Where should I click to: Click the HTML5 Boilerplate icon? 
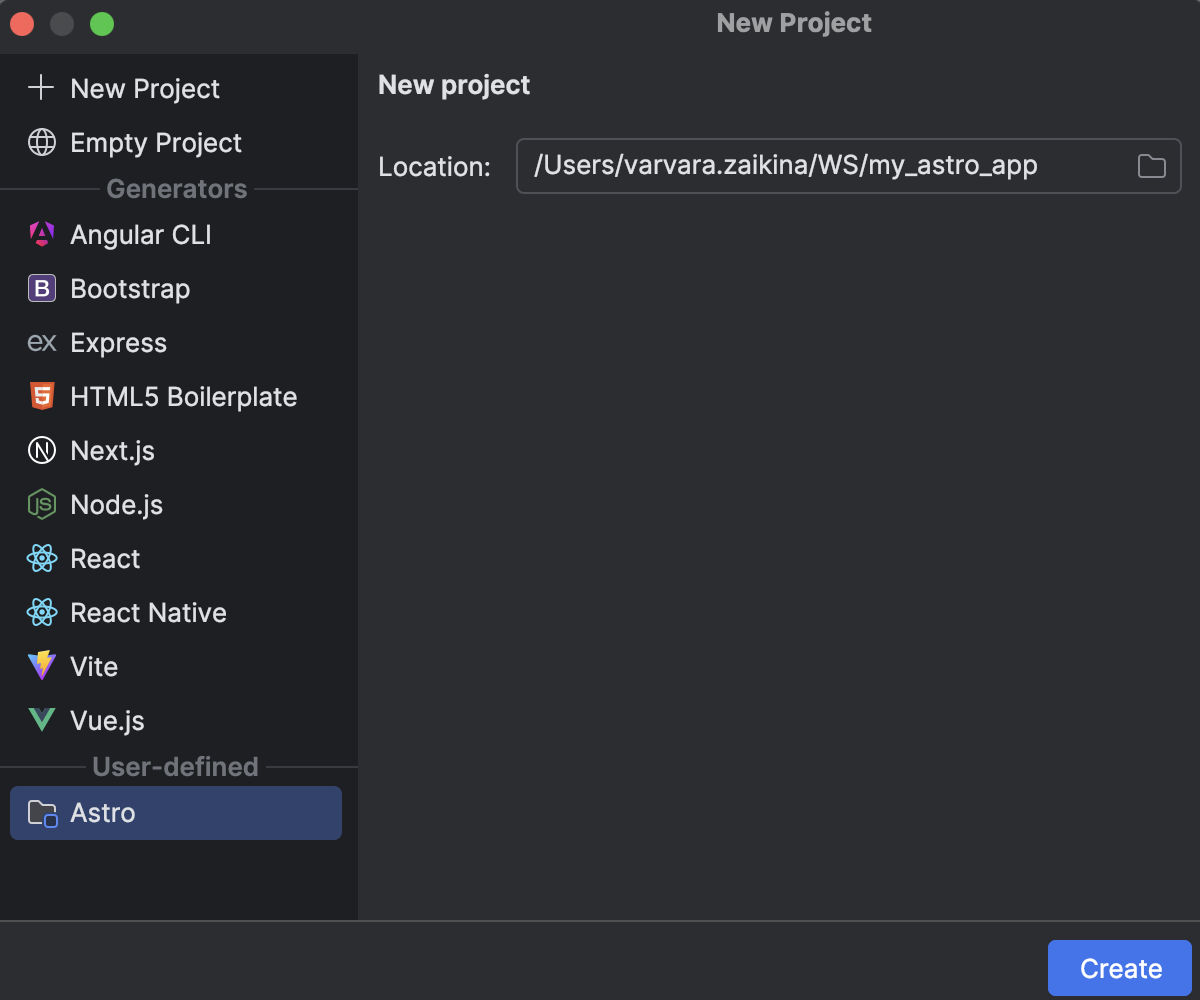(x=41, y=396)
